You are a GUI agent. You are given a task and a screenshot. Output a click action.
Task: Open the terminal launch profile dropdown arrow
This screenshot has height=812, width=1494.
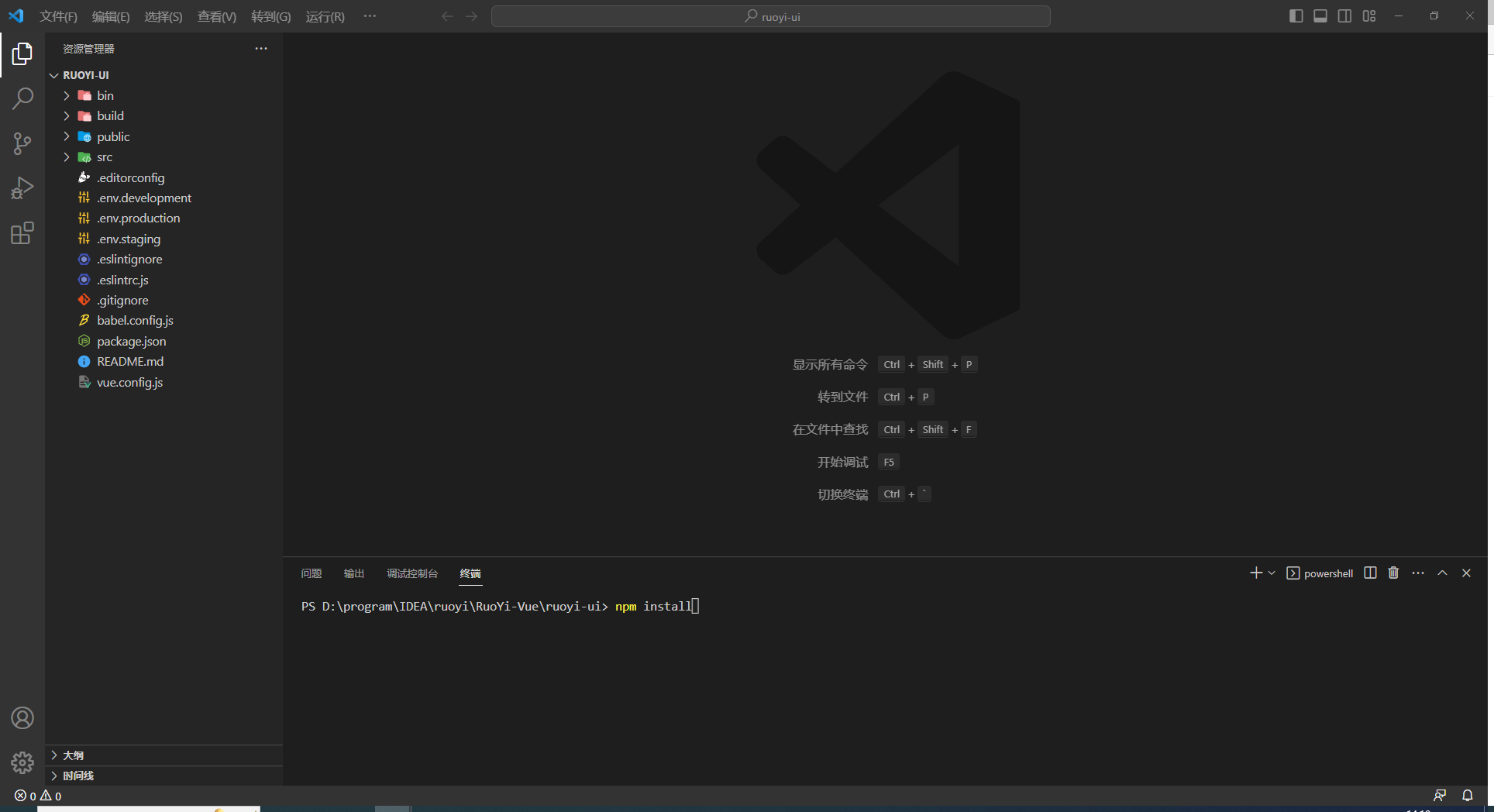(1272, 573)
